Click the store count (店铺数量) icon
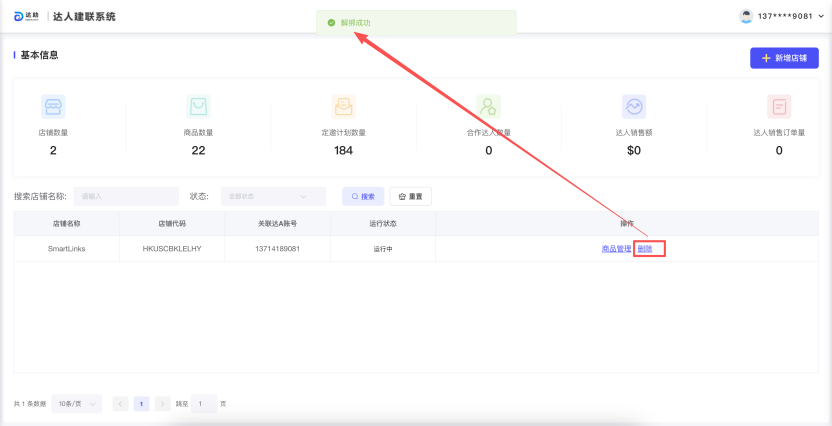The height and width of the screenshot is (426, 832). 53,106
